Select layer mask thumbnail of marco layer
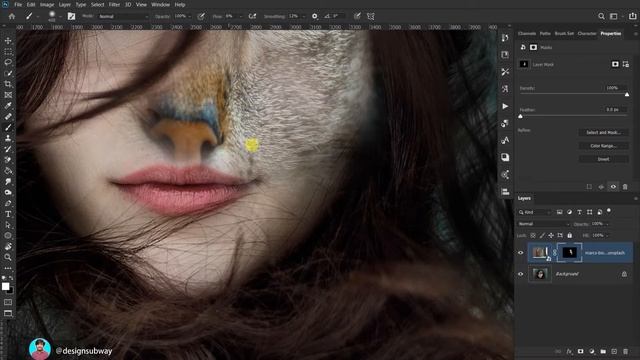 tap(569, 253)
